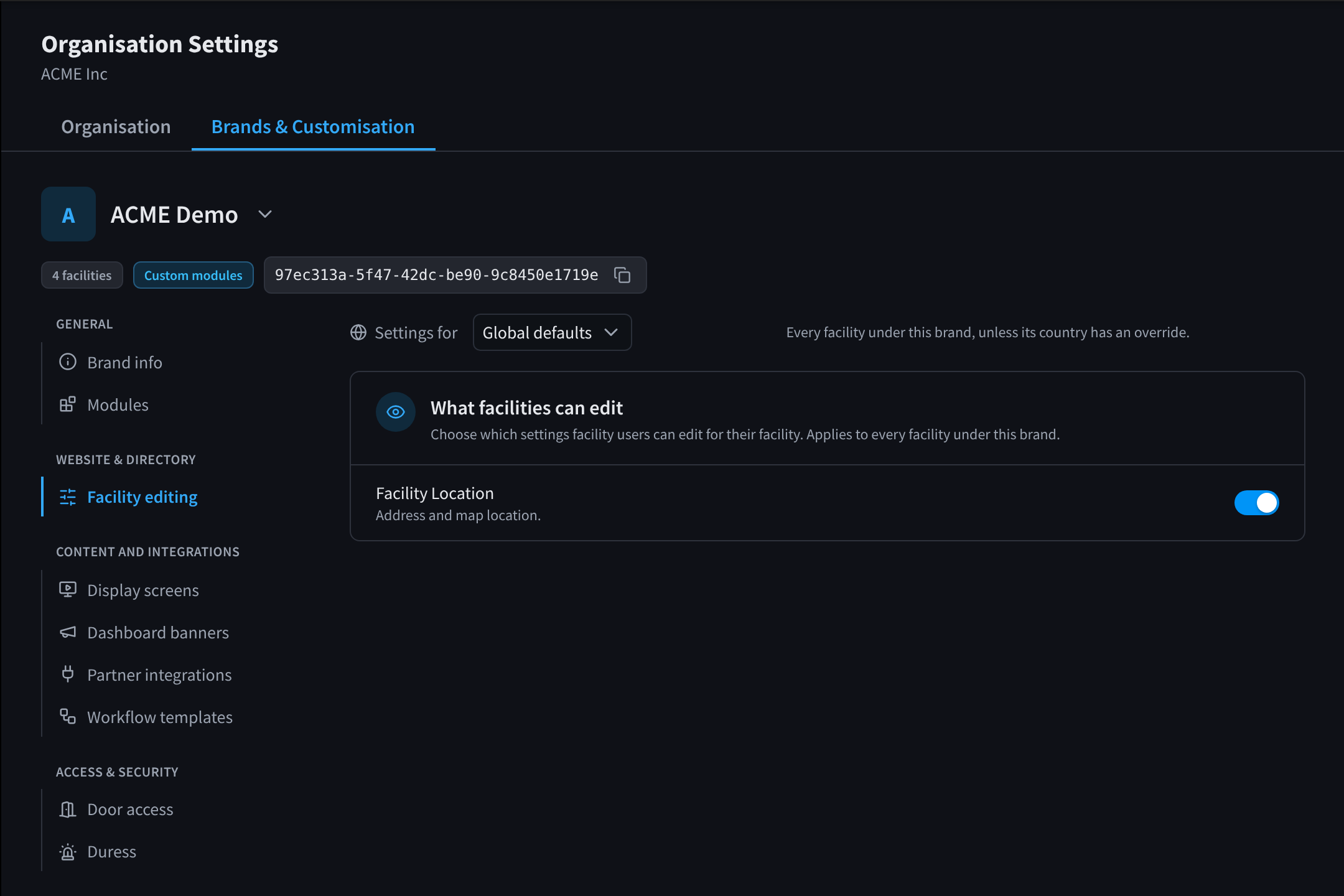The width and height of the screenshot is (1344, 896).
Task: Click the Facility editing sliders icon
Action: [x=68, y=497]
